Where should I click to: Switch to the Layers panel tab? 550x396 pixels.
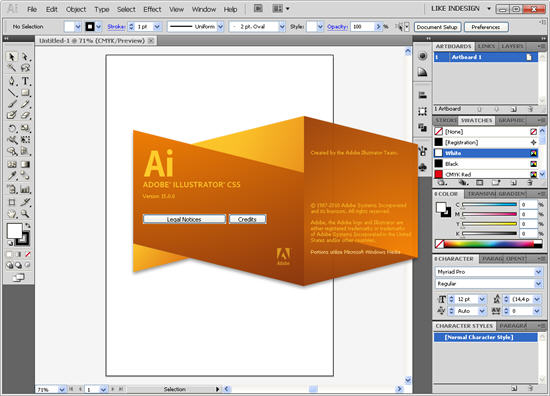pos(512,46)
